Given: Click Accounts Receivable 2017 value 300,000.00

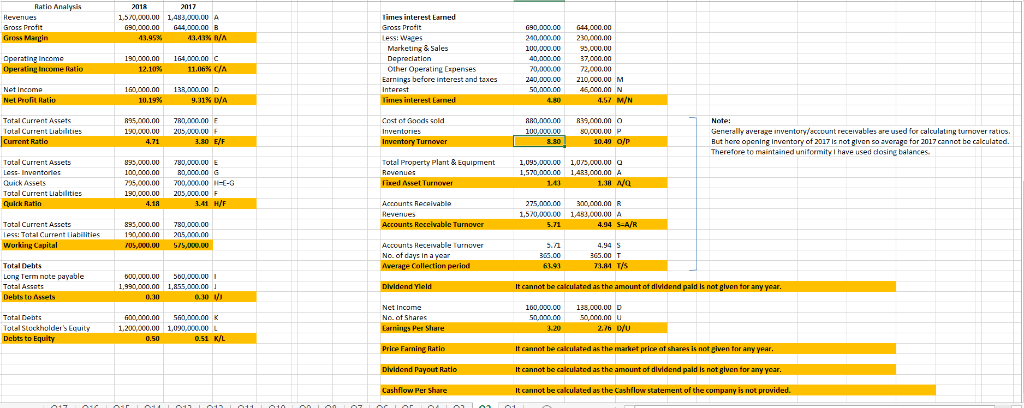Looking at the screenshot, I should pyautogui.click(x=590, y=203).
